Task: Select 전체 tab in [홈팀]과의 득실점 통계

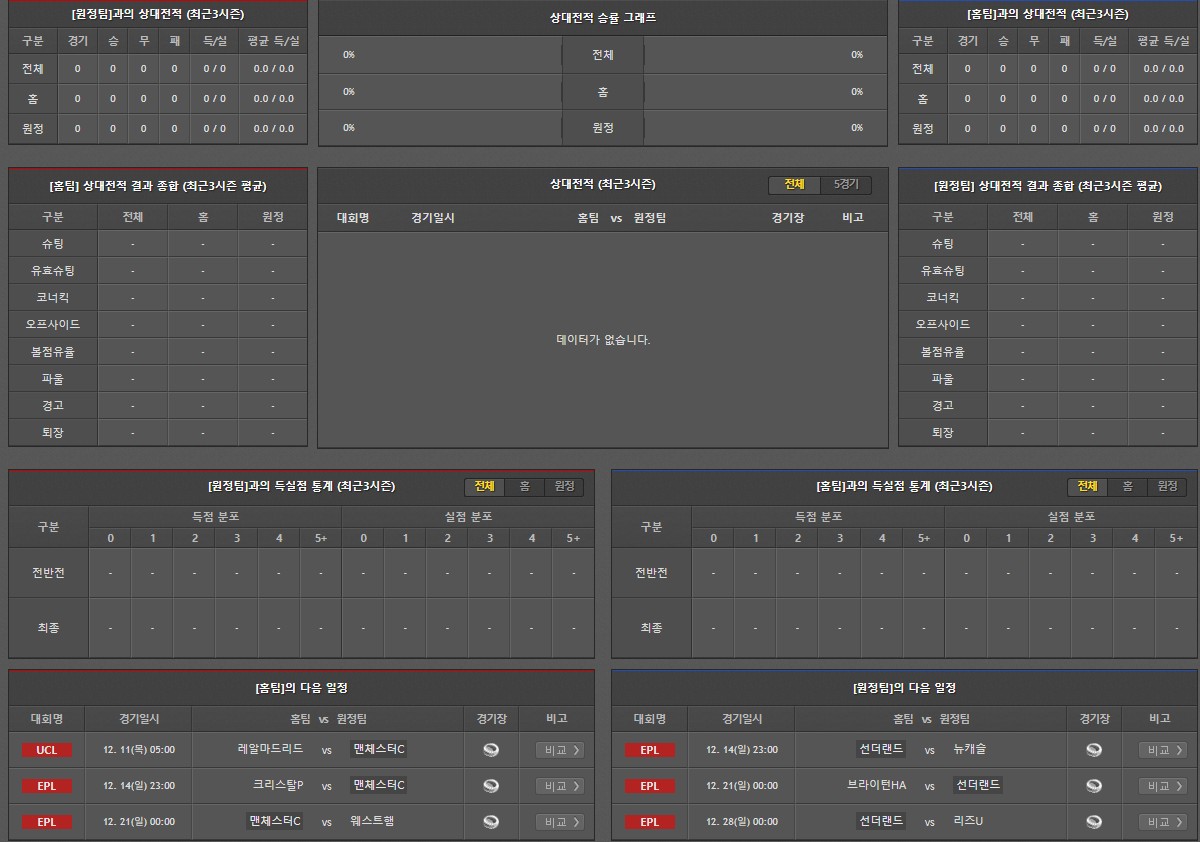Action: click(x=1086, y=486)
